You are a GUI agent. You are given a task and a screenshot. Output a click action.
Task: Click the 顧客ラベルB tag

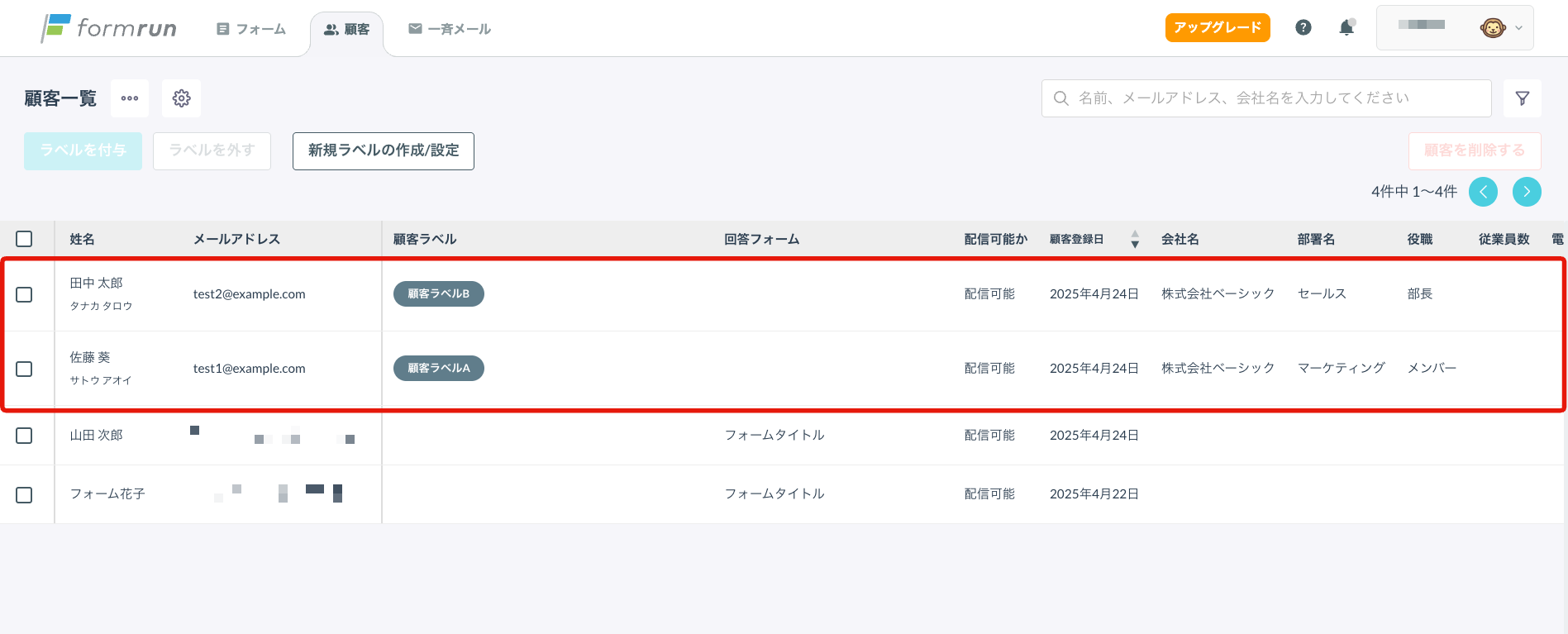coord(439,293)
